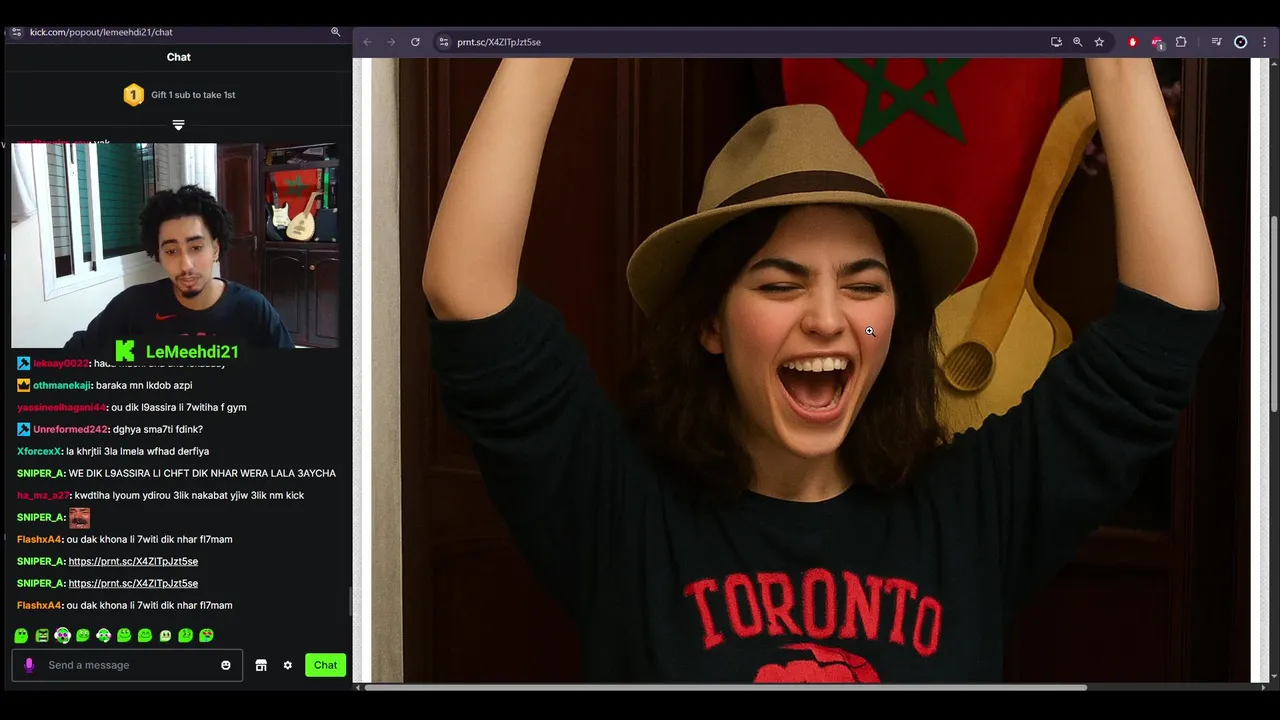This screenshot has height=720, width=1280.
Task: Click the browser forward arrow
Action: pos(391,42)
